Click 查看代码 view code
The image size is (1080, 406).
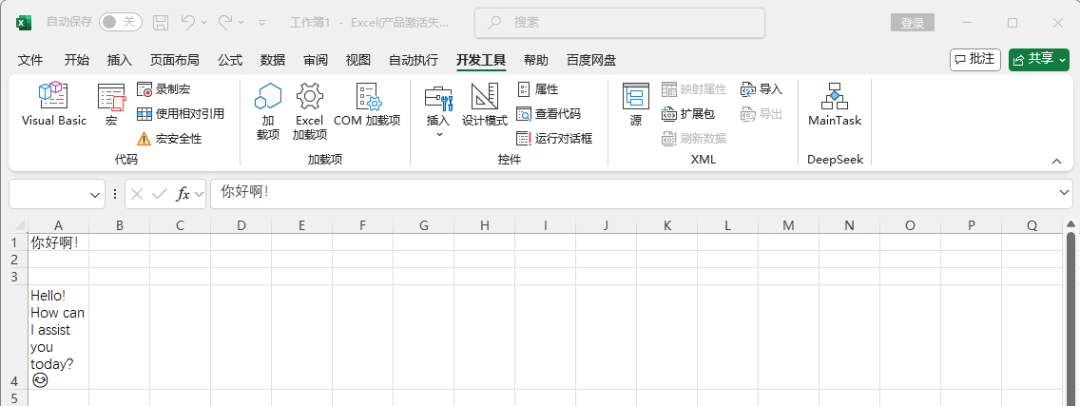pos(548,114)
